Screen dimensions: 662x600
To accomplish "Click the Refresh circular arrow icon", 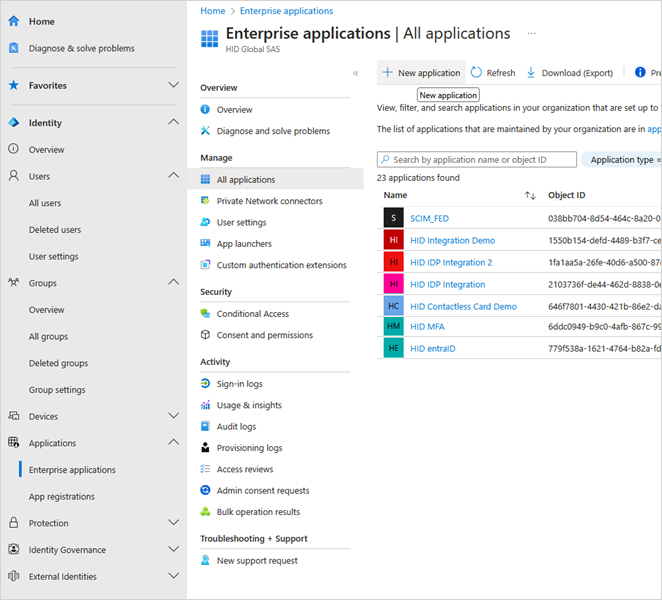I will pos(476,73).
